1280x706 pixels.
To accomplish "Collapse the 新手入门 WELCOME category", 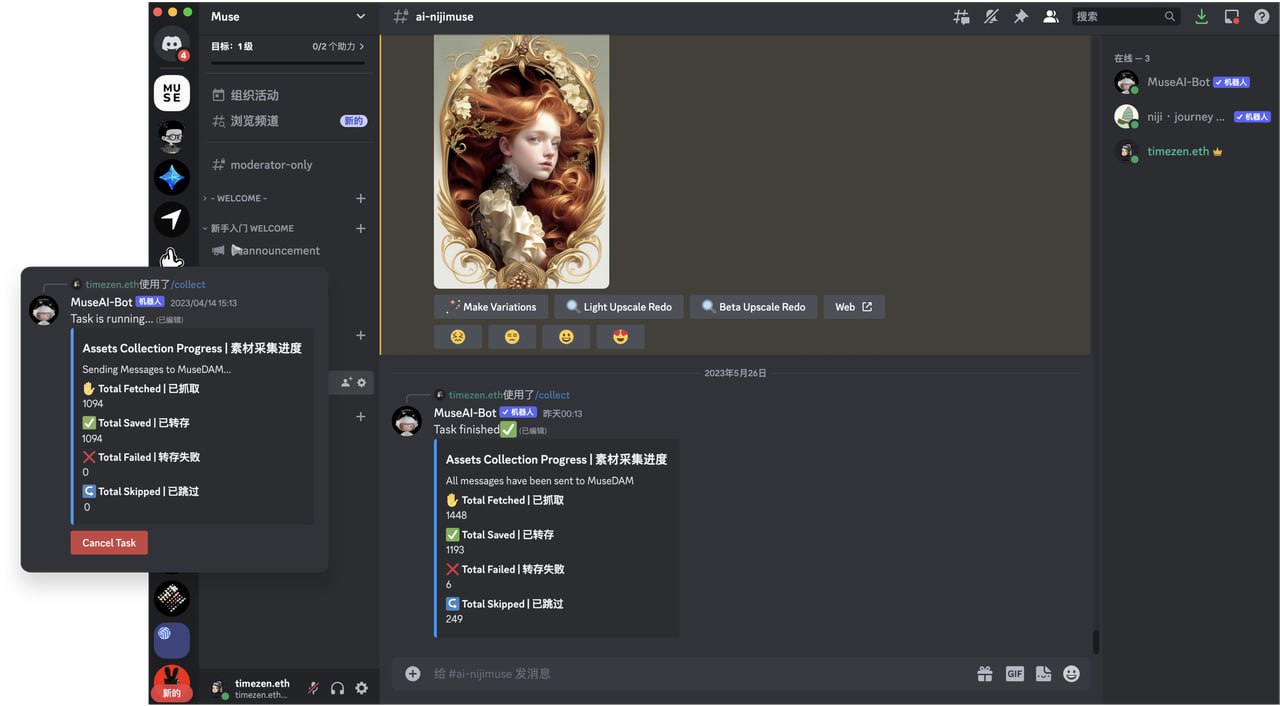I will click(x=252, y=228).
